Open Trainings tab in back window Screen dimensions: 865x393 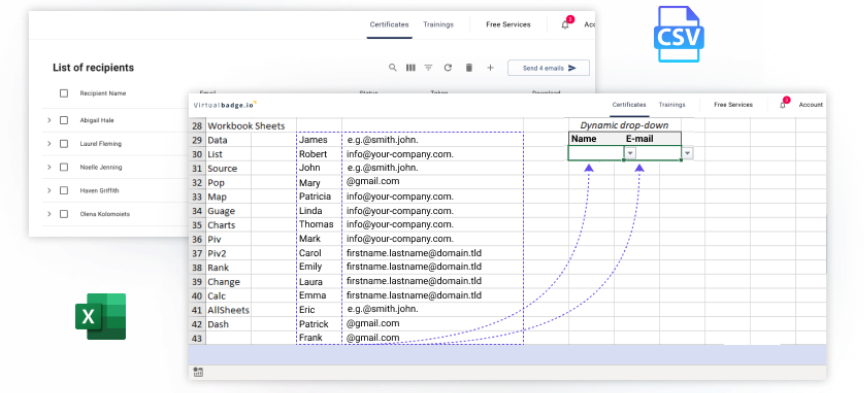tap(438, 24)
